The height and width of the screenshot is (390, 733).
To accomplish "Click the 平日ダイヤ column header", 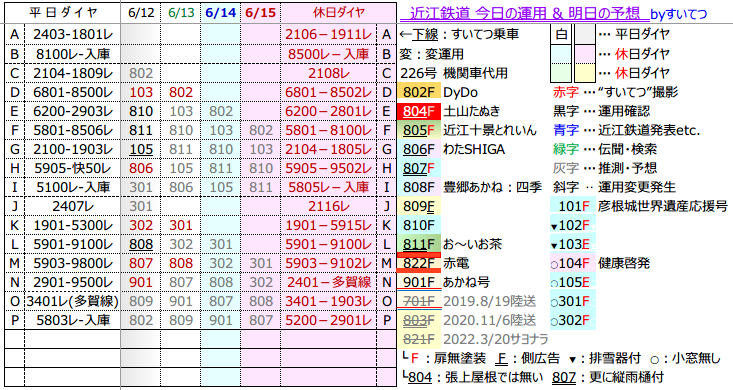I will [63, 13].
